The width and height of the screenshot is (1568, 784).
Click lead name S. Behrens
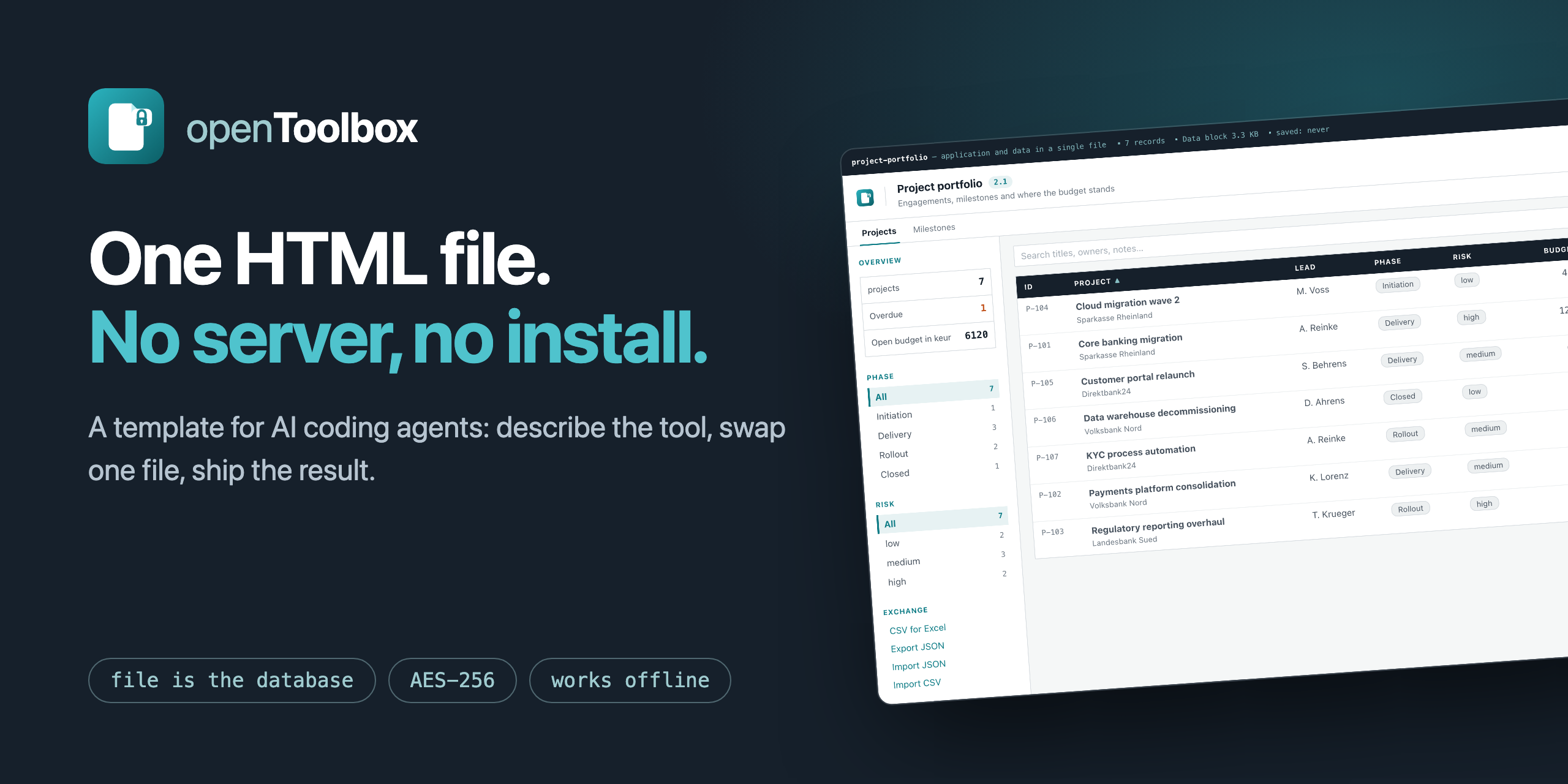pos(1324,364)
